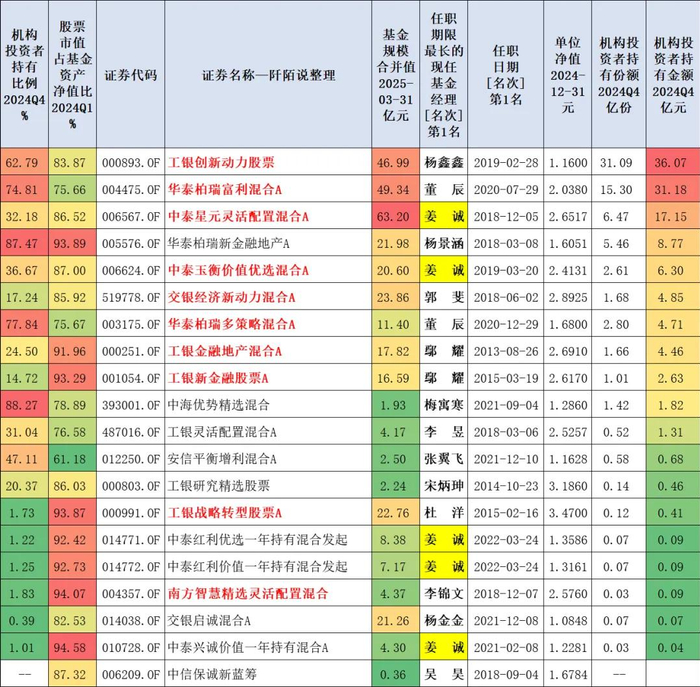Select security code 006209.OF

(x=131, y=674)
